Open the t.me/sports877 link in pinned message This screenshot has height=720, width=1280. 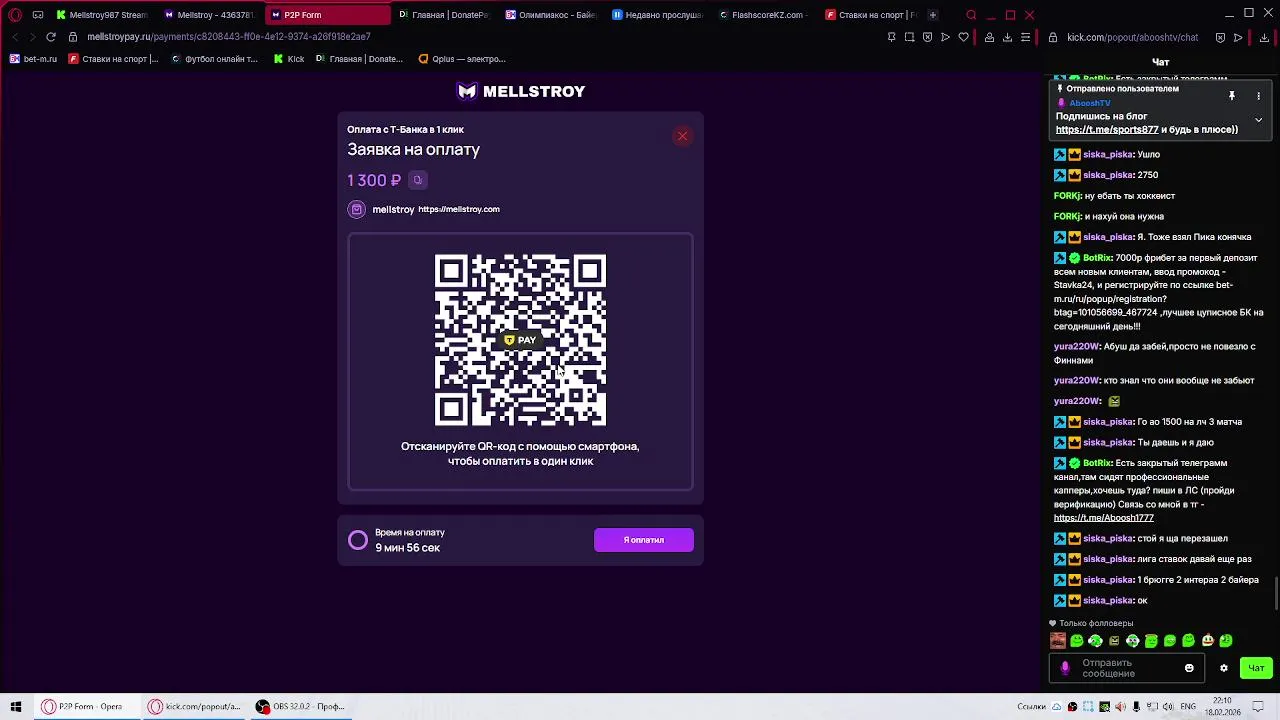1107,130
